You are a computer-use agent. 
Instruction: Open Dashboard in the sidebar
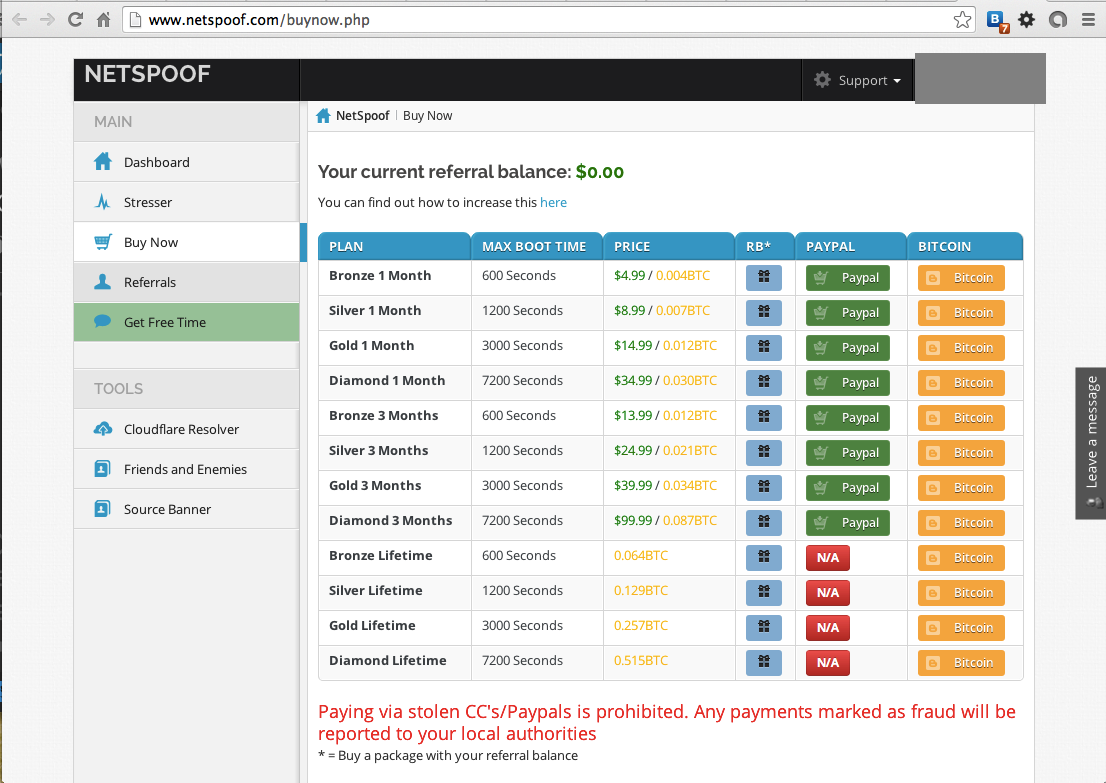[186, 162]
